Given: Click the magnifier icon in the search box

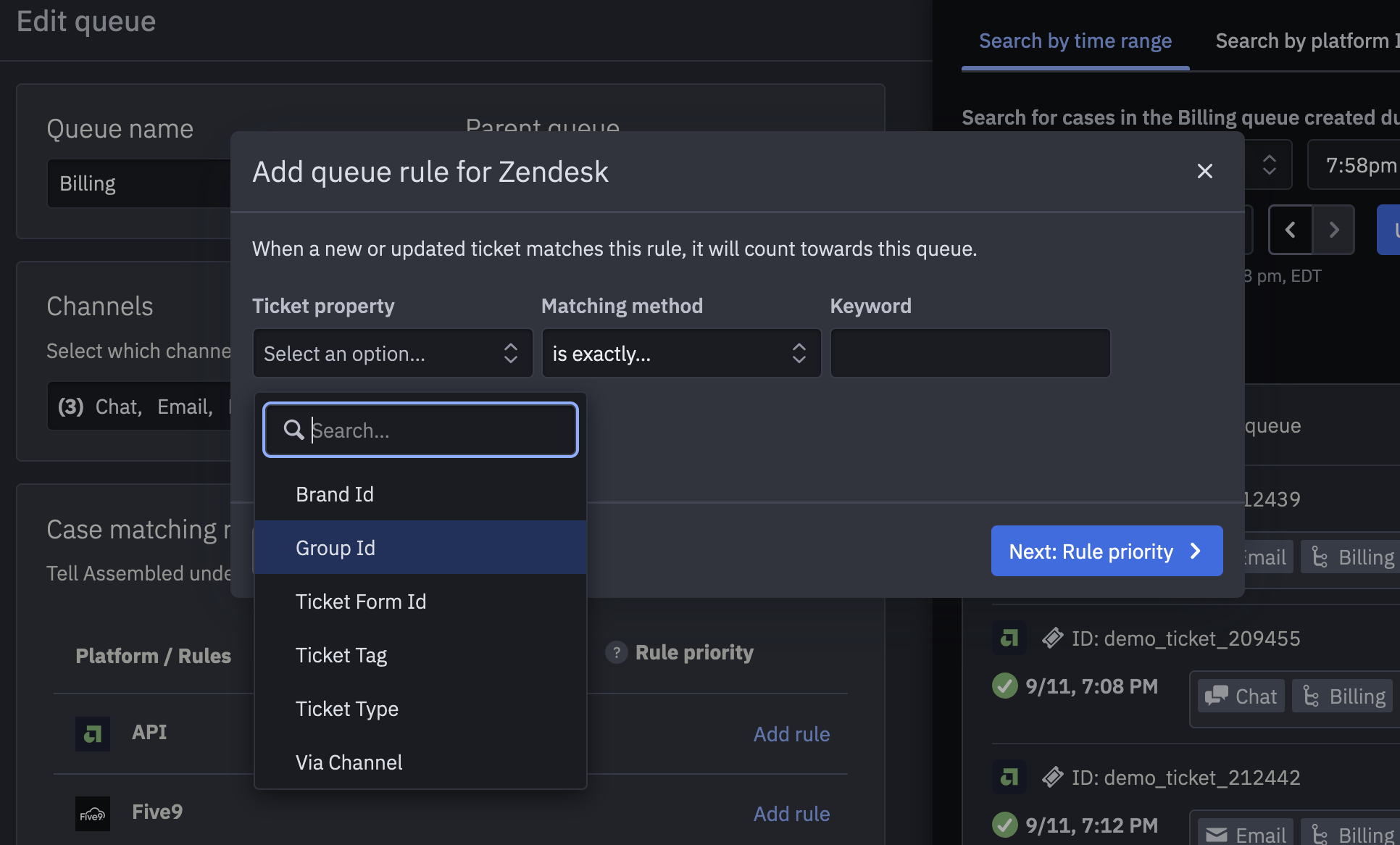Looking at the screenshot, I should (x=293, y=430).
